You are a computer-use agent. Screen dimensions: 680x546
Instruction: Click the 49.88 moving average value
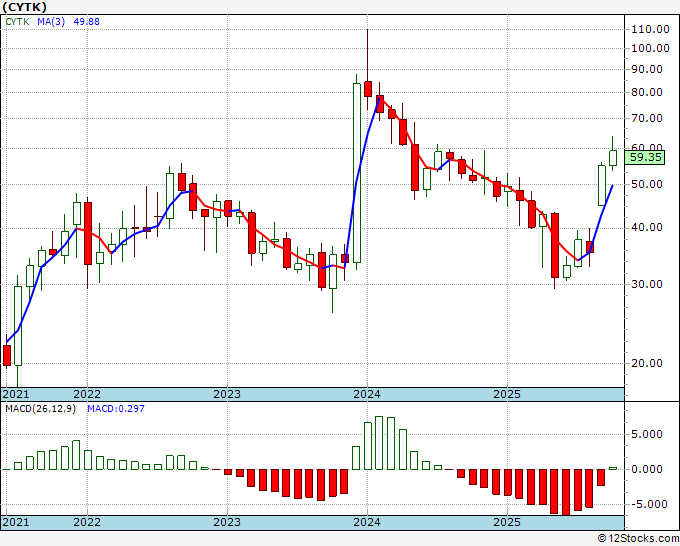point(88,24)
